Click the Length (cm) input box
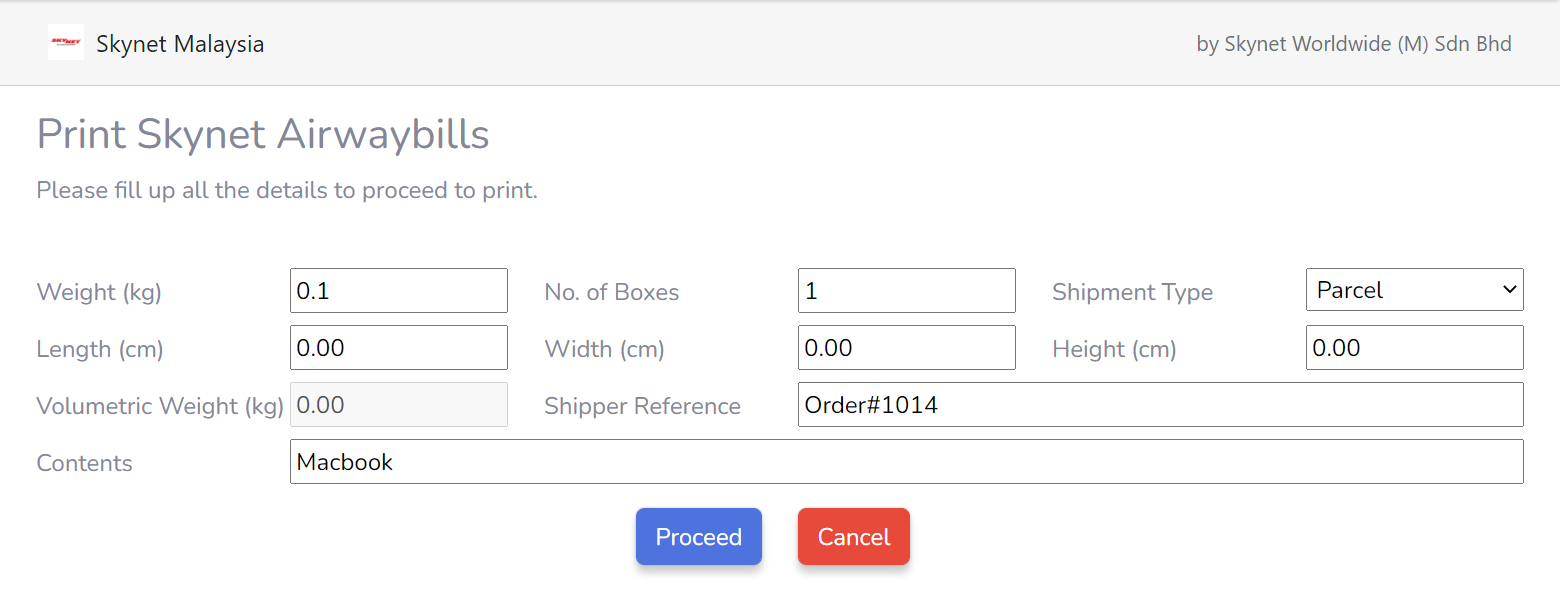The height and width of the screenshot is (592, 1560). tap(398, 347)
